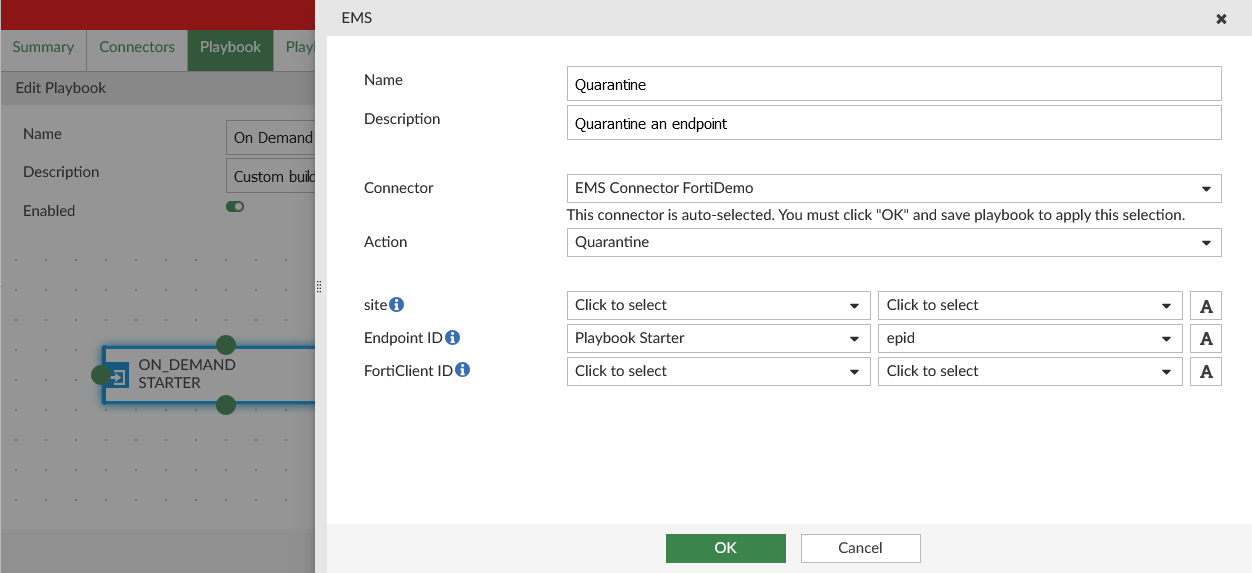Click the Description field of the EMS dialog
Screen dimensions: 1252x573
click(893, 124)
